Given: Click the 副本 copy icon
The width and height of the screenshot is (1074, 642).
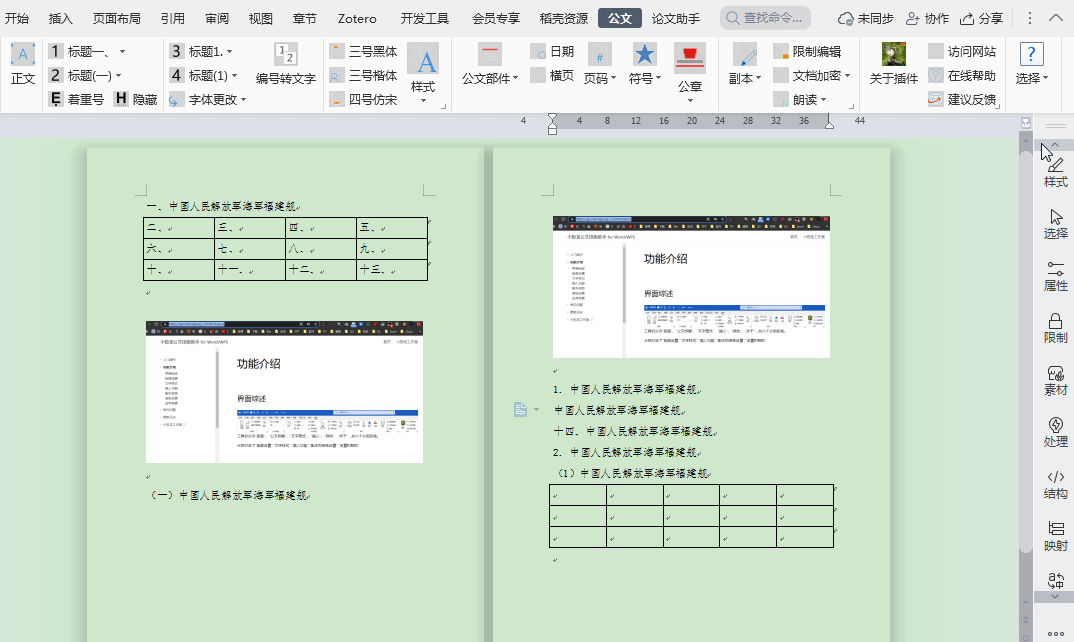Looking at the screenshot, I should pyautogui.click(x=745, y=64).
